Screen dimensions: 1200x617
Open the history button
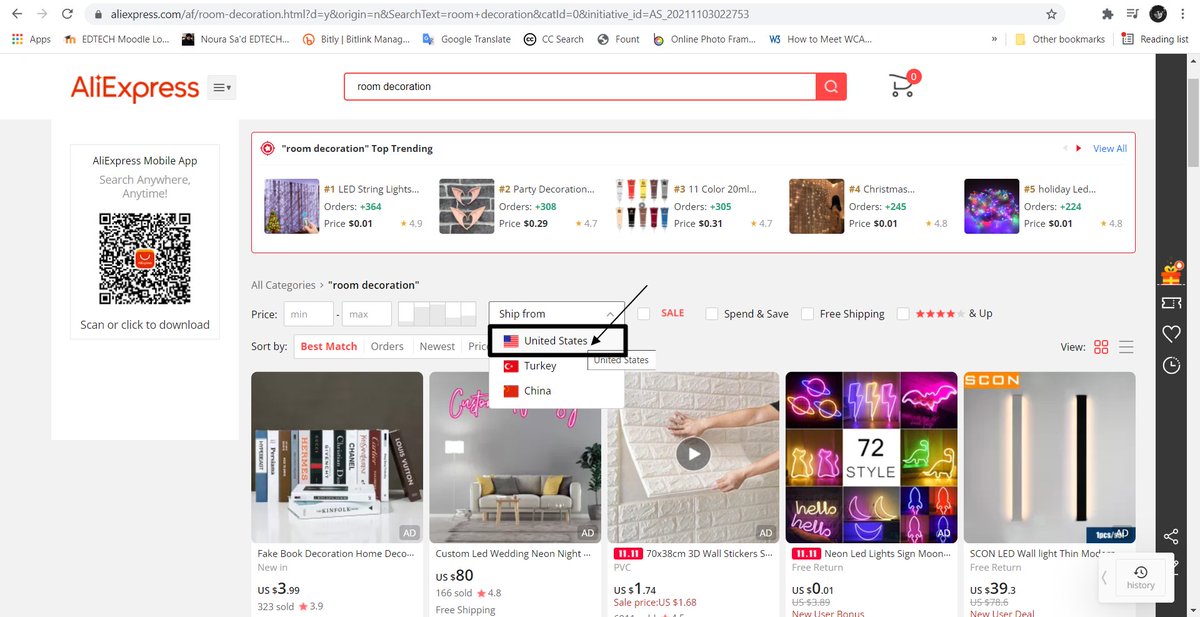click(1140, 577)
